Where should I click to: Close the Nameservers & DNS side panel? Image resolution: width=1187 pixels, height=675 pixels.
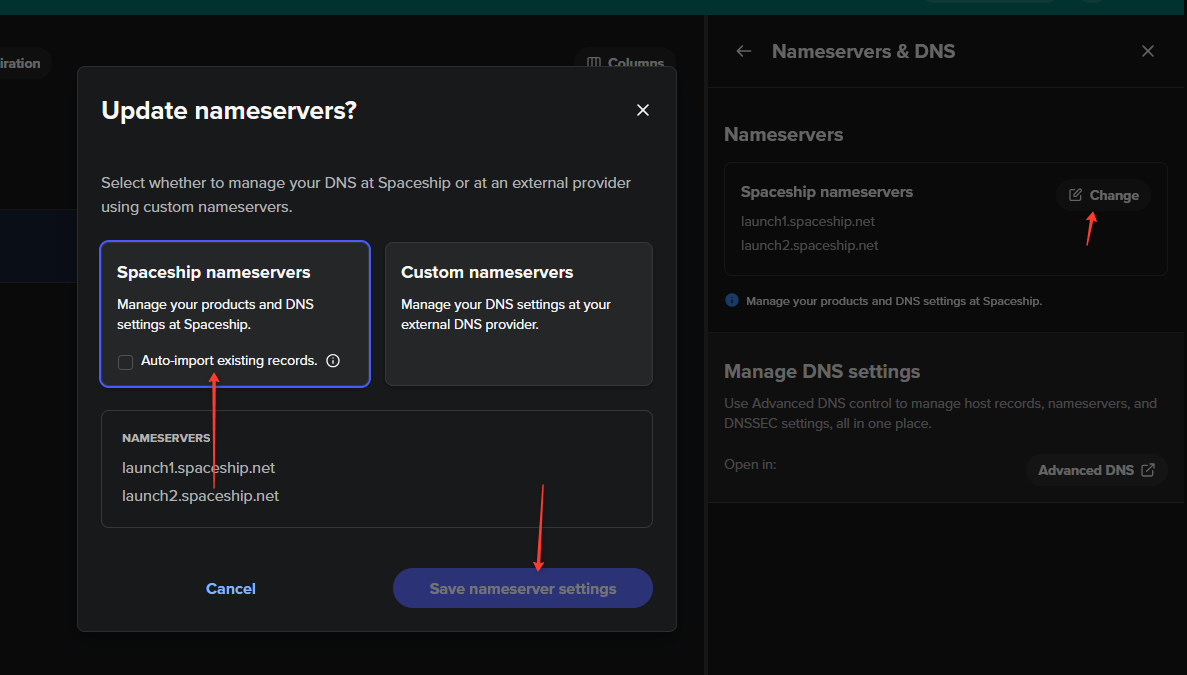click(x=1148, y=51)
